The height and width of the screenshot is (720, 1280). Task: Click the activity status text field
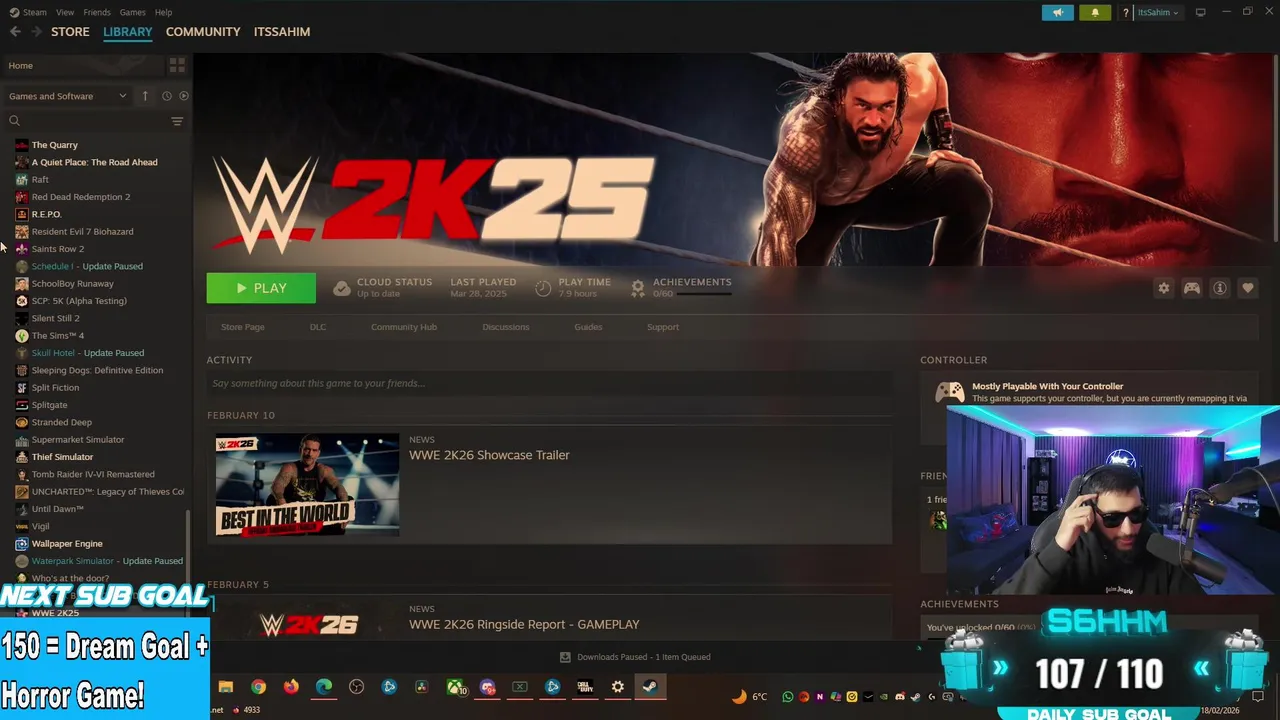coord(549,383)
